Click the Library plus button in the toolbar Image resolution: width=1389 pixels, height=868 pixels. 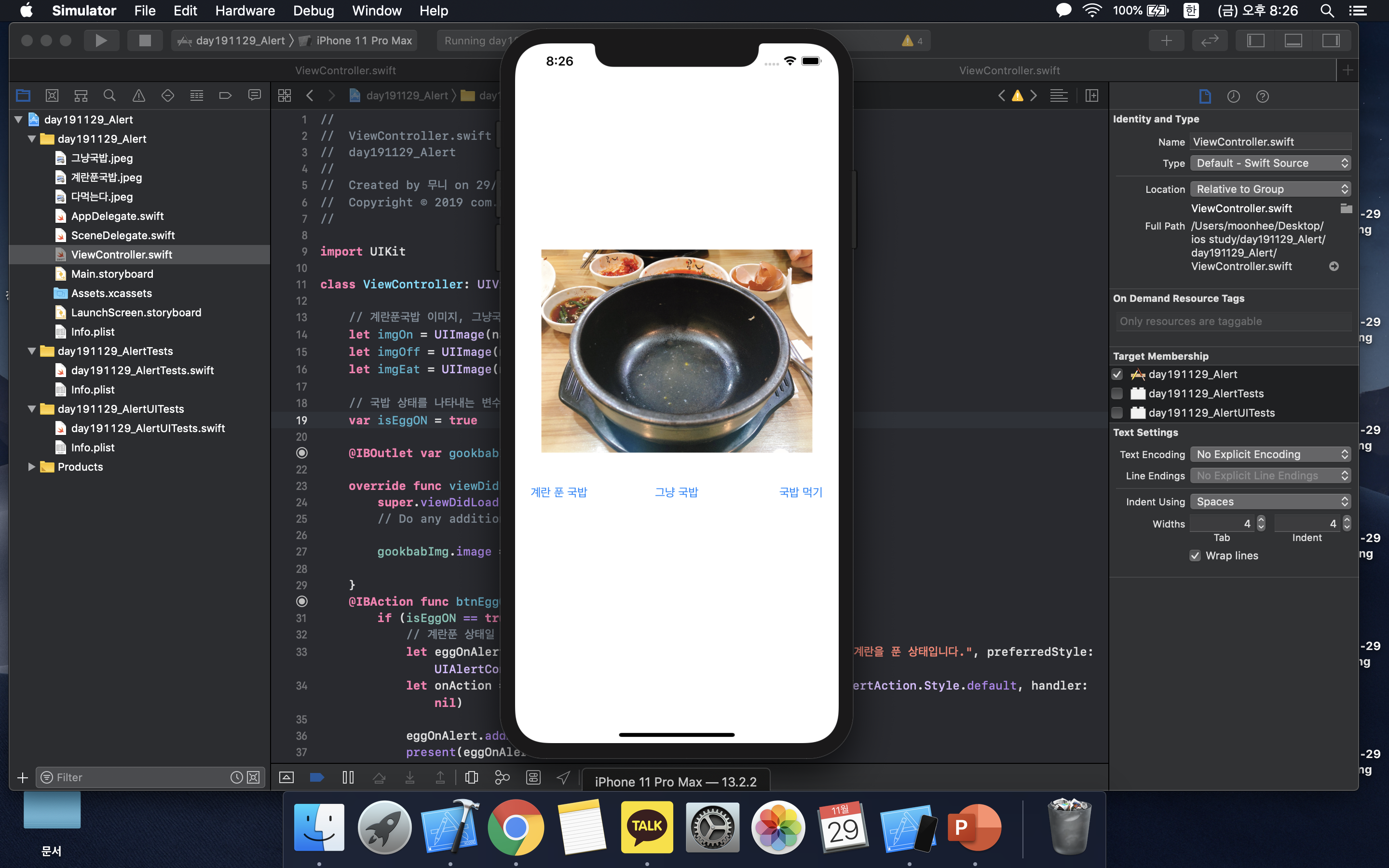1166,41
